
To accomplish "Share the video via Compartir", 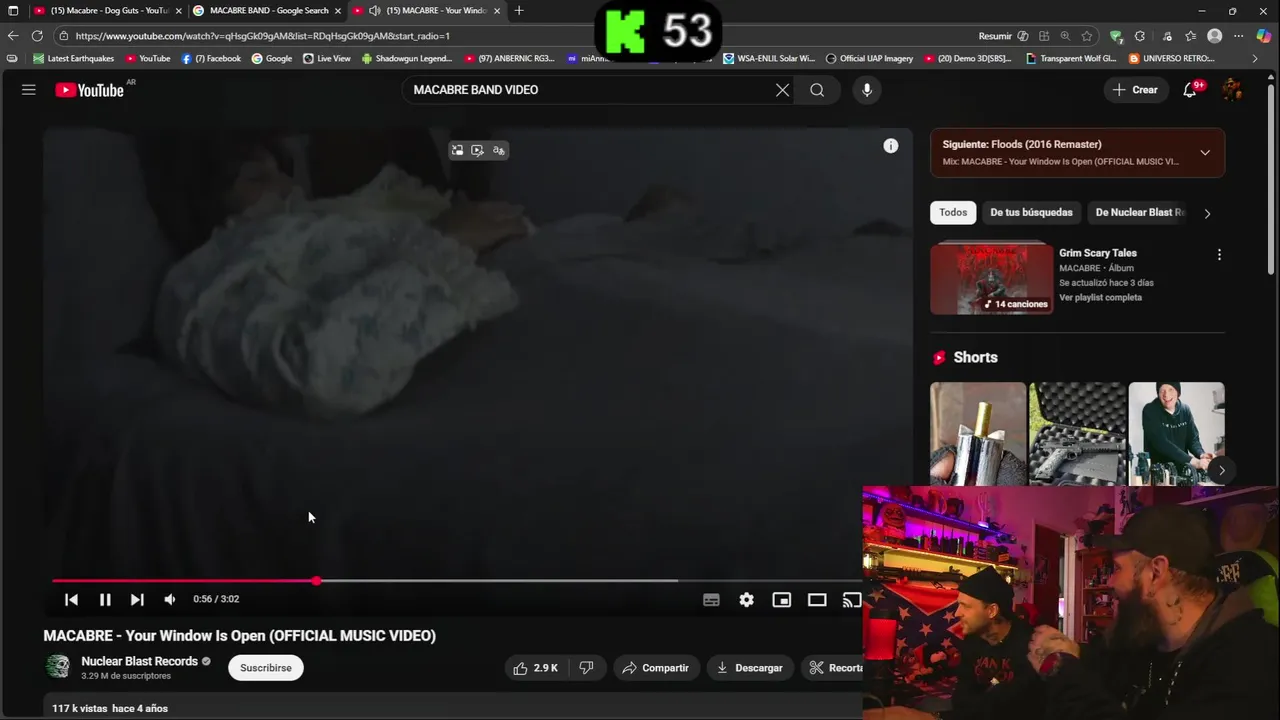I will point(657,668).
